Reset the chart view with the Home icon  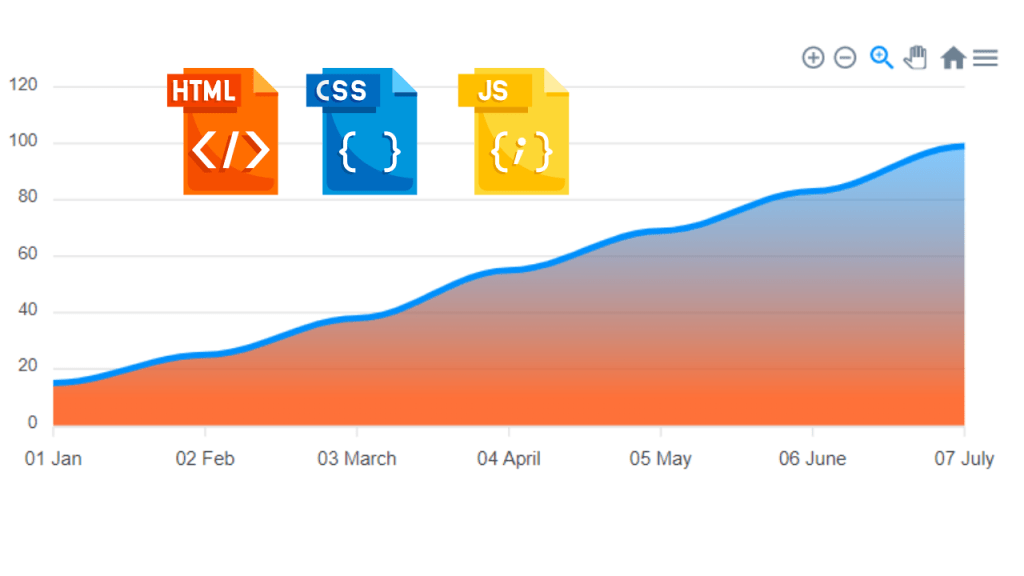949,57
